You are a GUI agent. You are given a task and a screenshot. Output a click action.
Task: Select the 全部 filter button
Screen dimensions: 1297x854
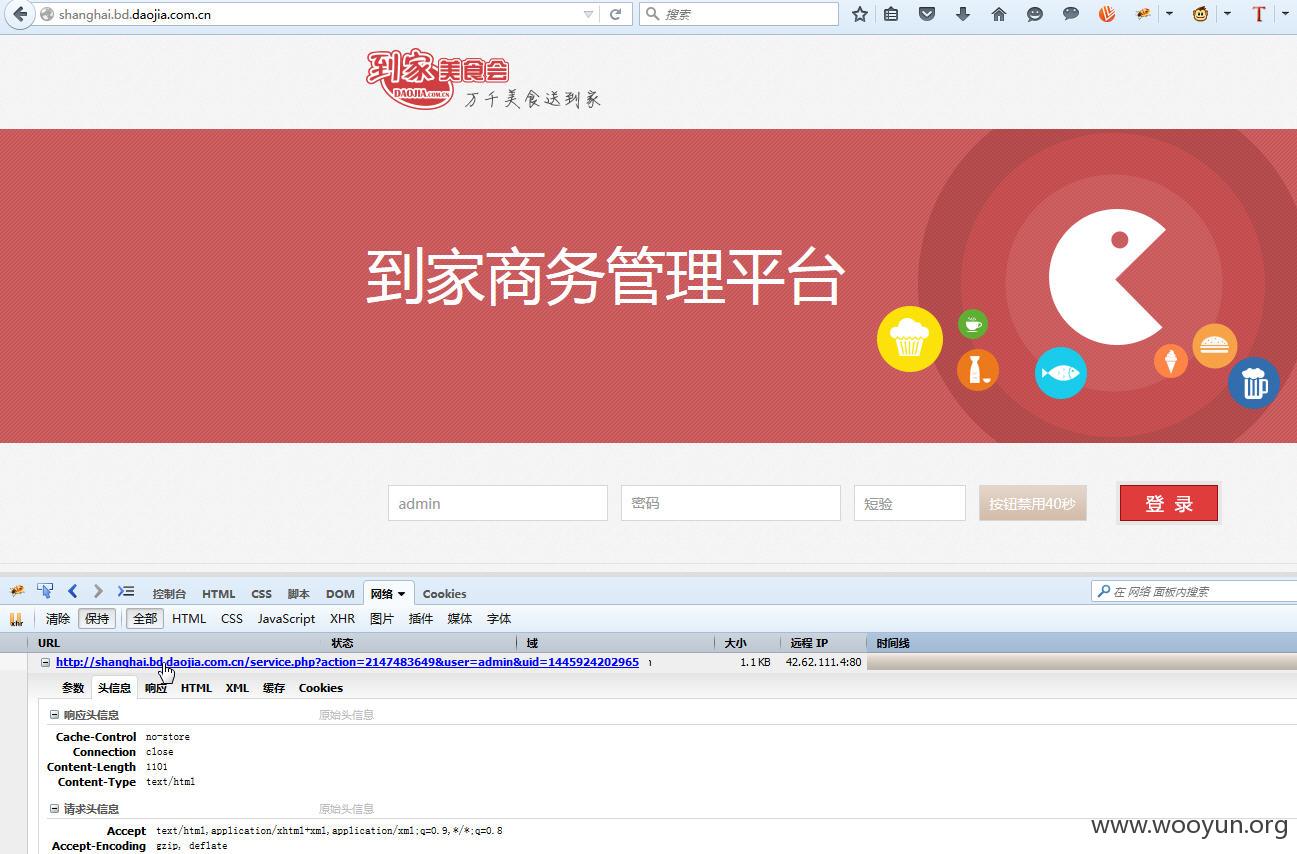tap(145, 618)
